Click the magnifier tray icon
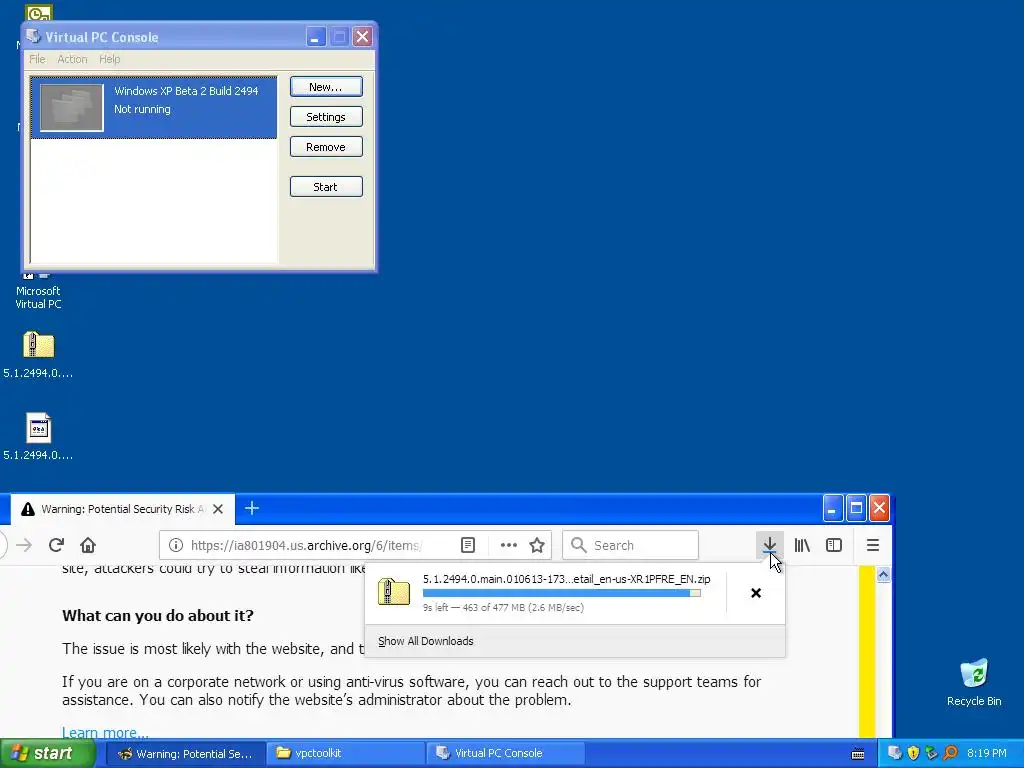1024x768 pixels. pyautogui.click(x=951, y=753)
